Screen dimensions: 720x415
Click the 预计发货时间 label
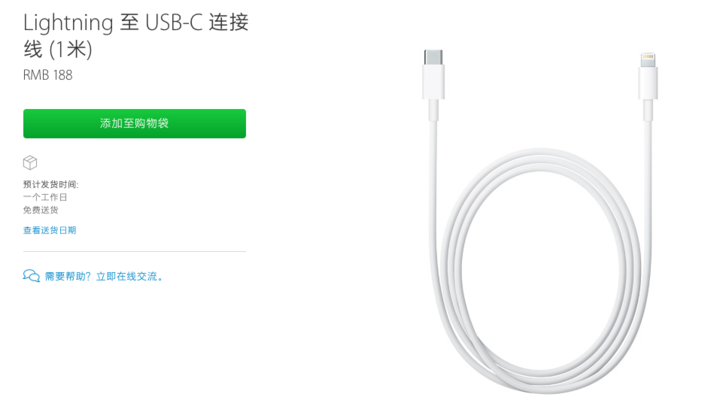pos(51,185)
